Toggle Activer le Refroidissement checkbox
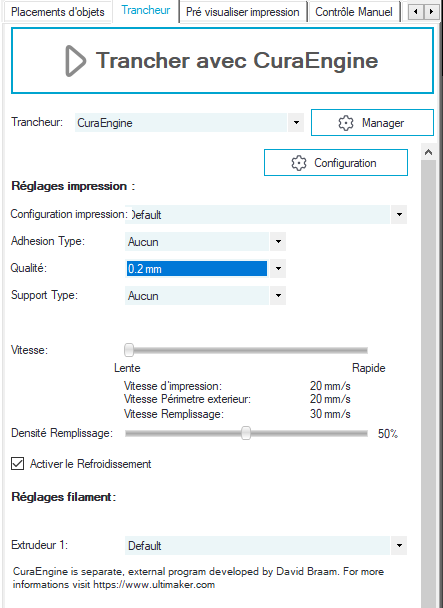 click(17, 464)
